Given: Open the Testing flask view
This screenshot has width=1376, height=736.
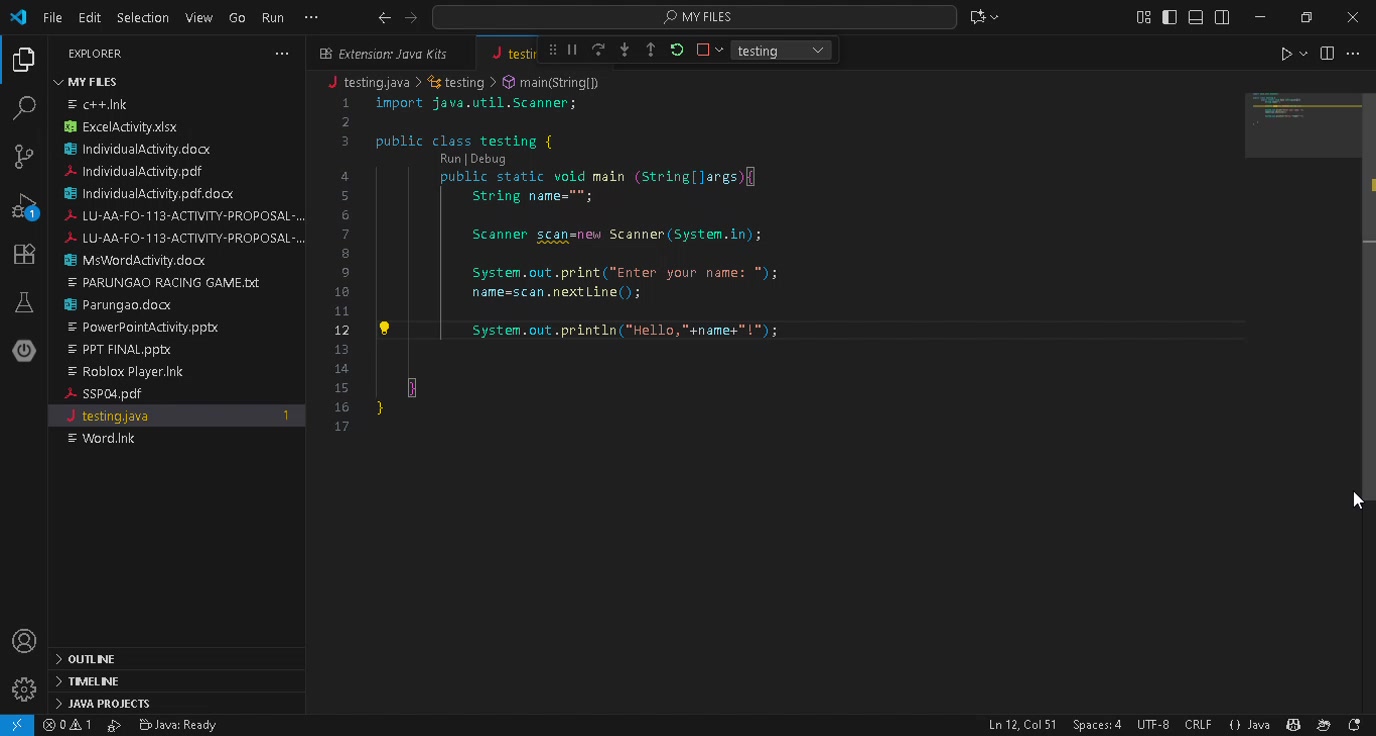Looking at the screenshot, I should point(24,302).
